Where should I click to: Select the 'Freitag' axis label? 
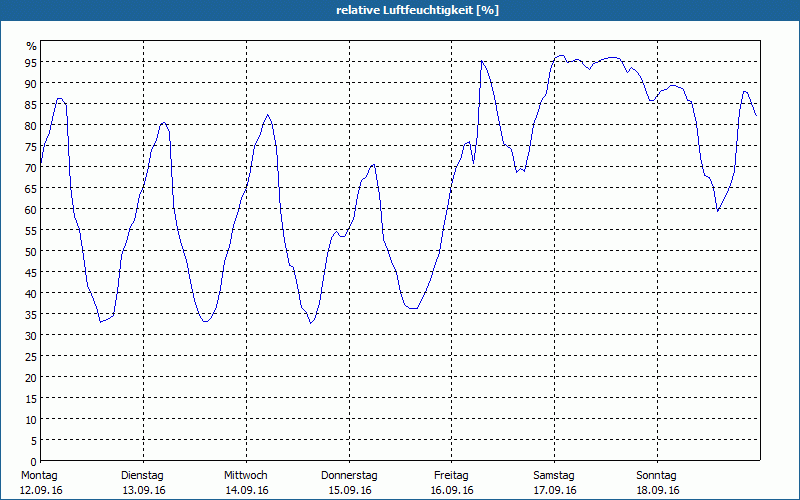click(x=451, y=476)
